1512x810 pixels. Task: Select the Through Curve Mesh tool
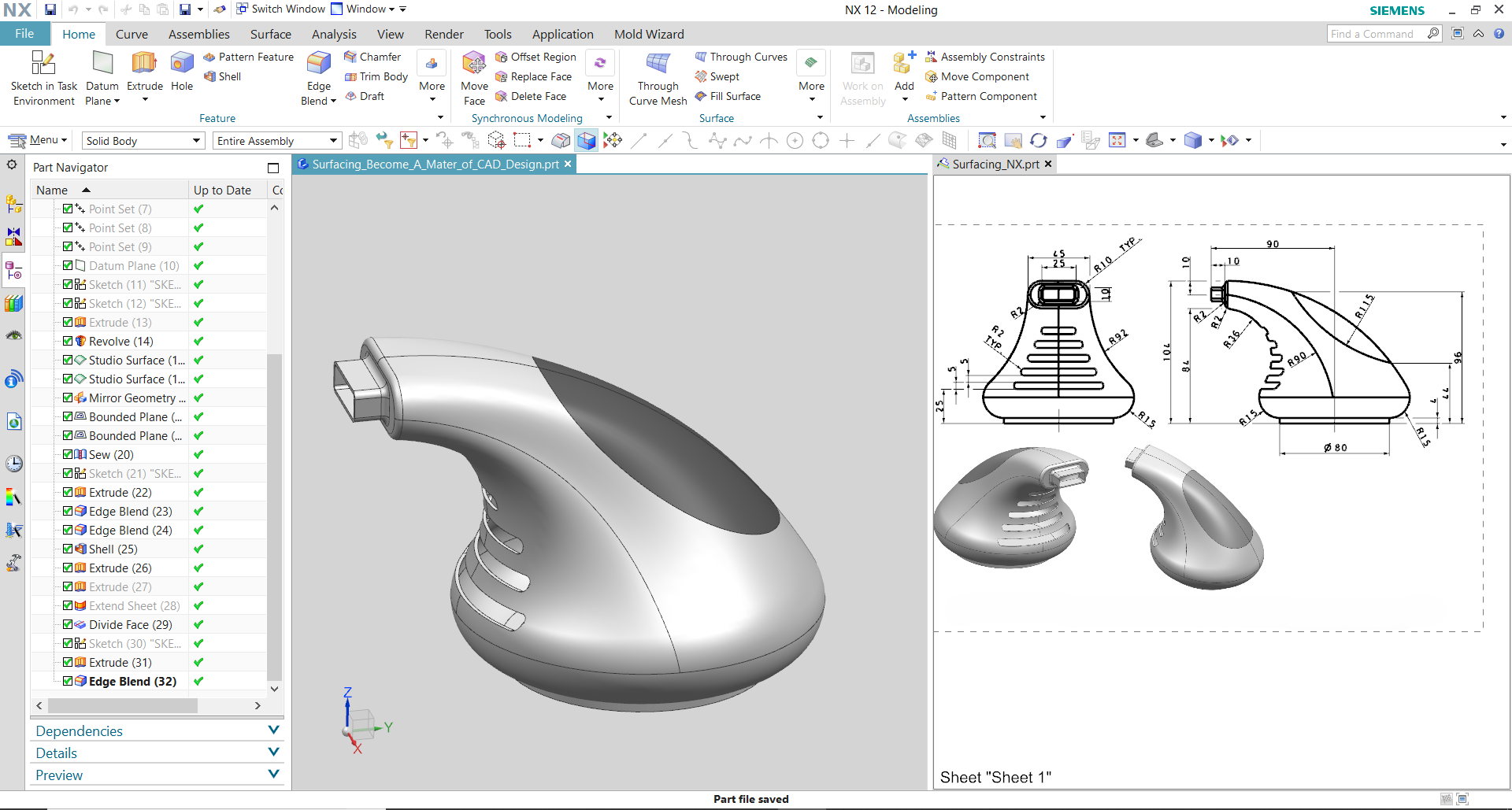(x=658, y=64)
